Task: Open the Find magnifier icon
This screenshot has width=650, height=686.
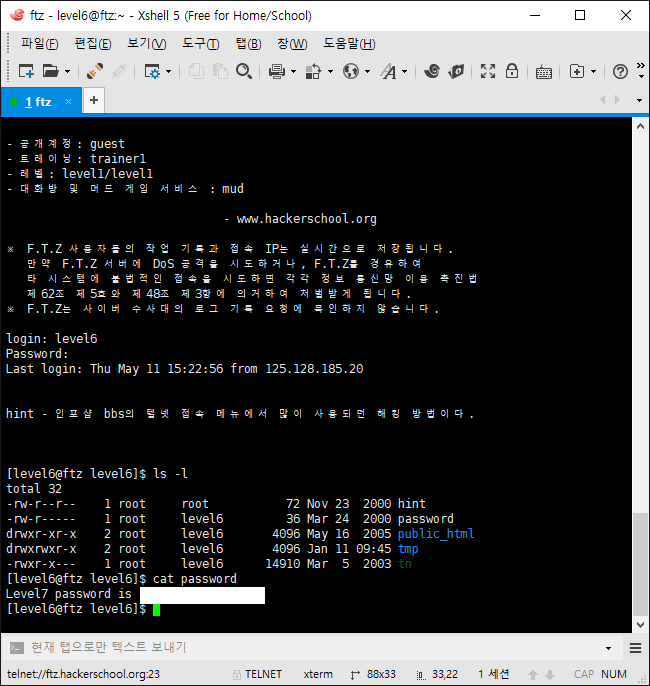Action: point(244,71)
